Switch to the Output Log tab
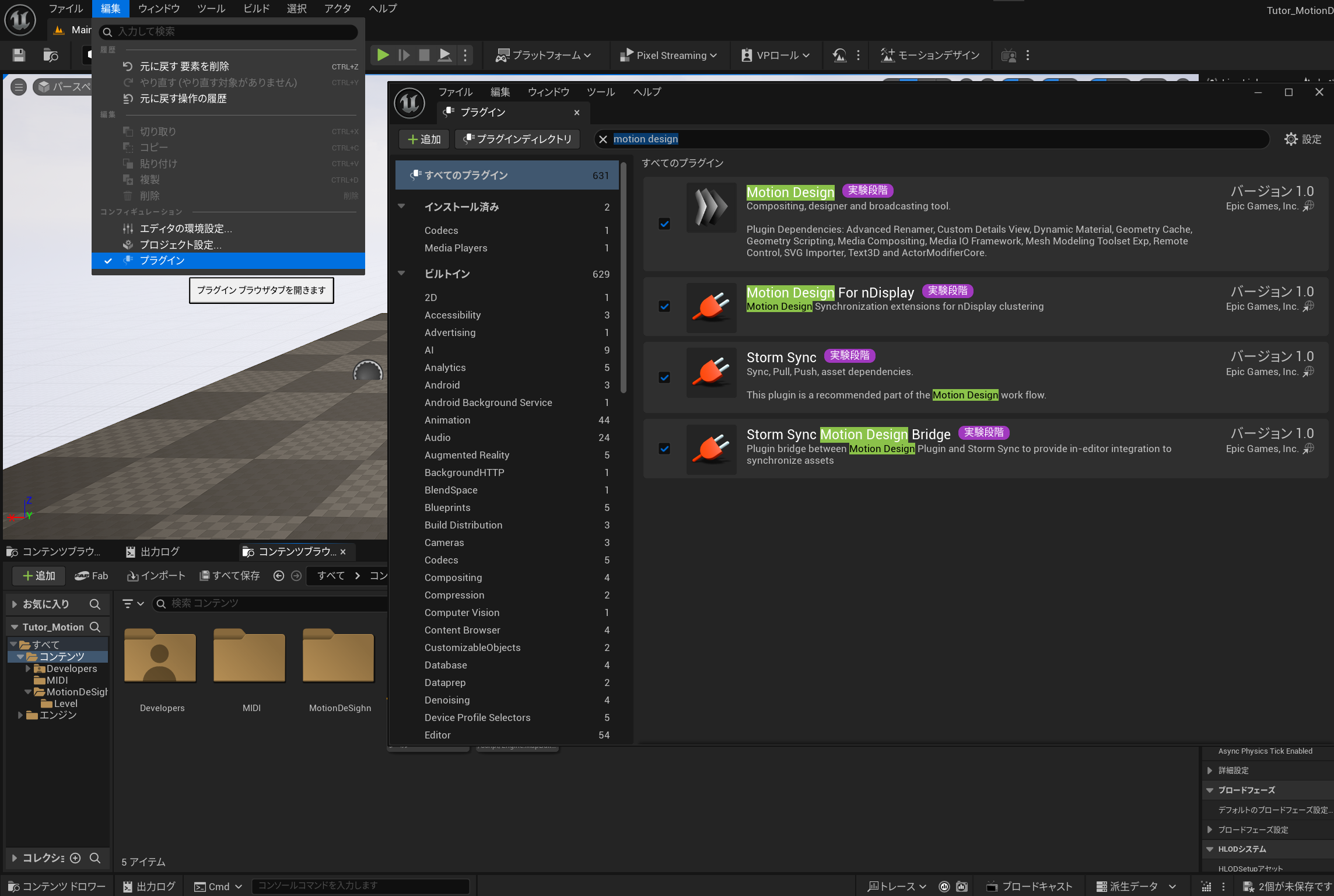This screenshot has width=1334, height=896. 153,552
